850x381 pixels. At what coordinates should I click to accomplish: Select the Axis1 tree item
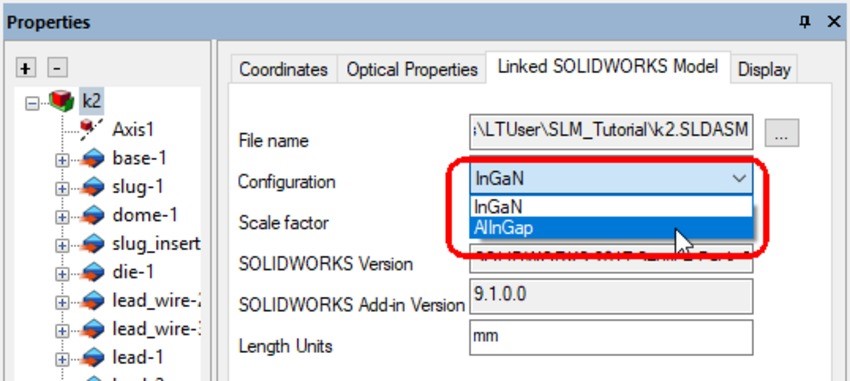tap(133, 130)
